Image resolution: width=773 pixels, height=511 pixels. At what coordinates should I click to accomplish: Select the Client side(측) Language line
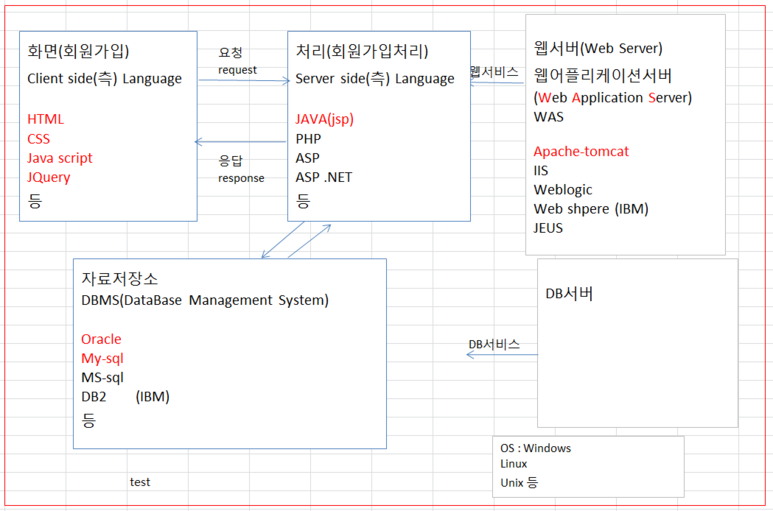[105, 78]
